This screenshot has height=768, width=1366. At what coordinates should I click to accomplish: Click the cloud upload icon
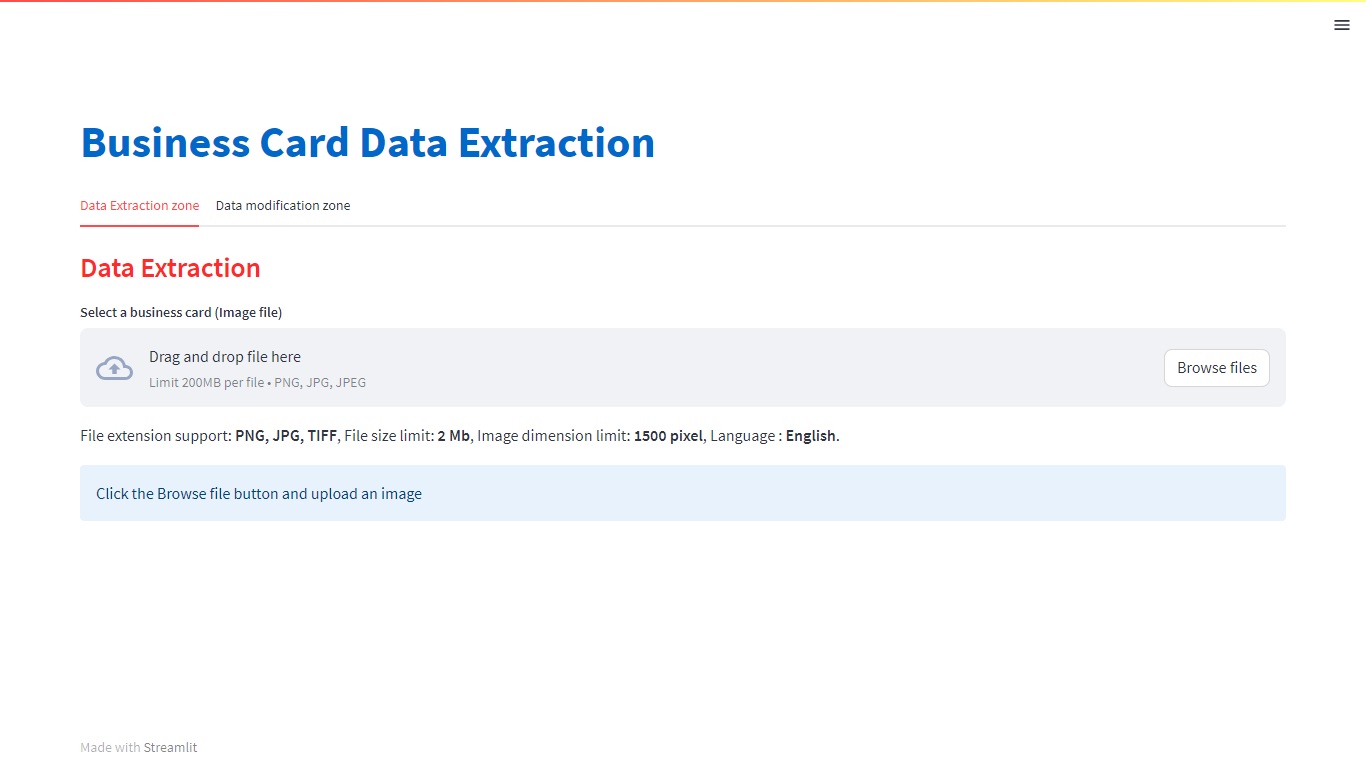point(114,368)
